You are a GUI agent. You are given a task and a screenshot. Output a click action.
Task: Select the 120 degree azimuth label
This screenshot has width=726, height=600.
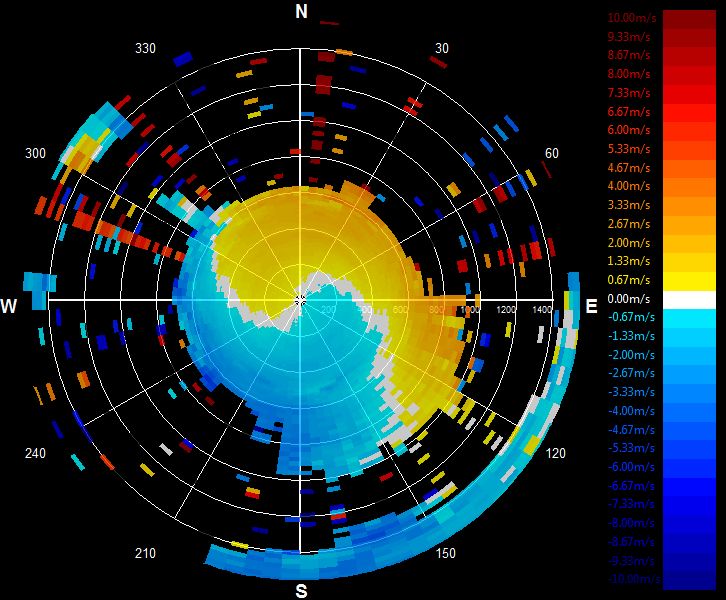tap(556, 453)
